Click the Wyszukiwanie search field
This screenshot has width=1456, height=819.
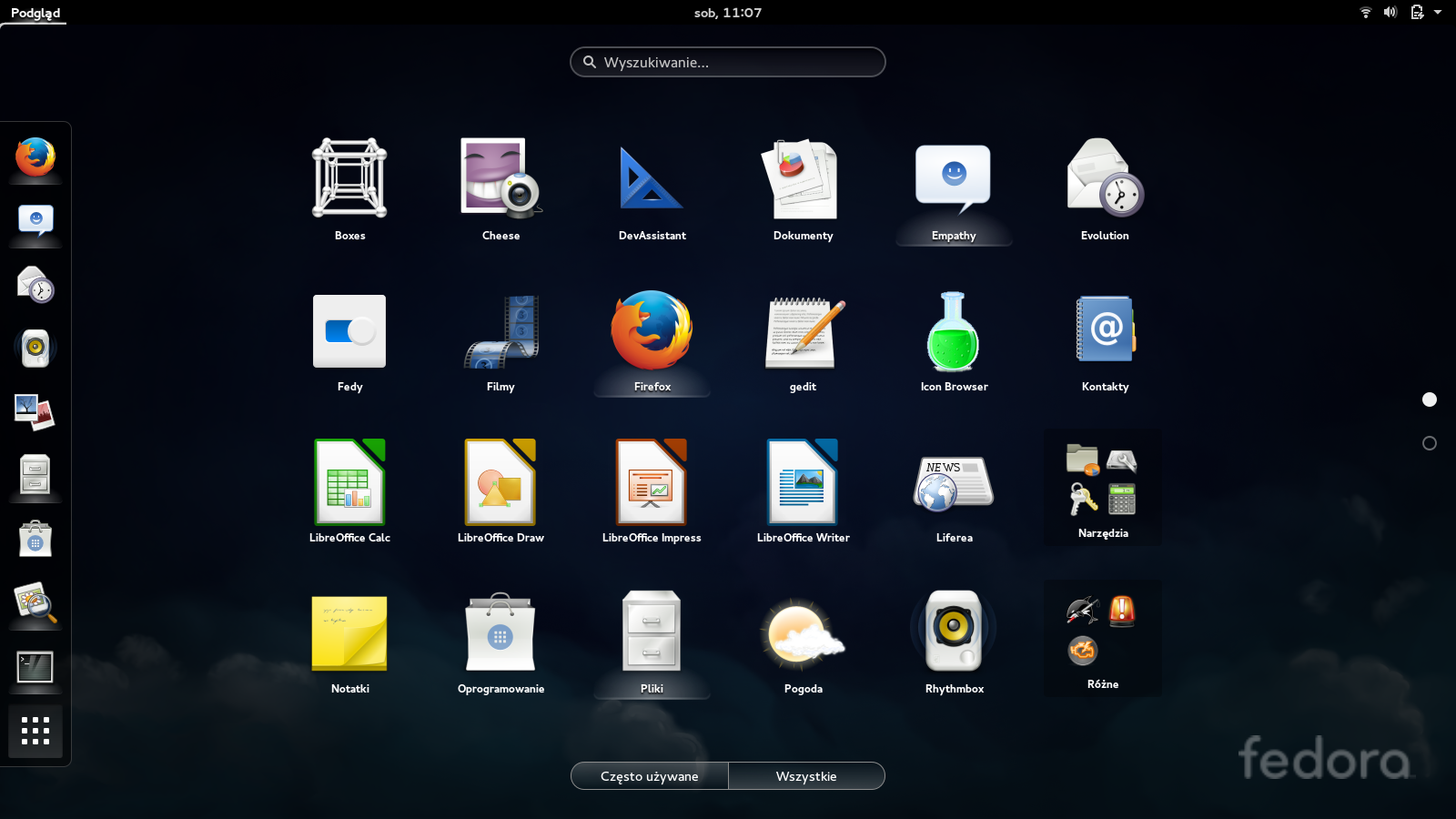click(x=728, y=62)
